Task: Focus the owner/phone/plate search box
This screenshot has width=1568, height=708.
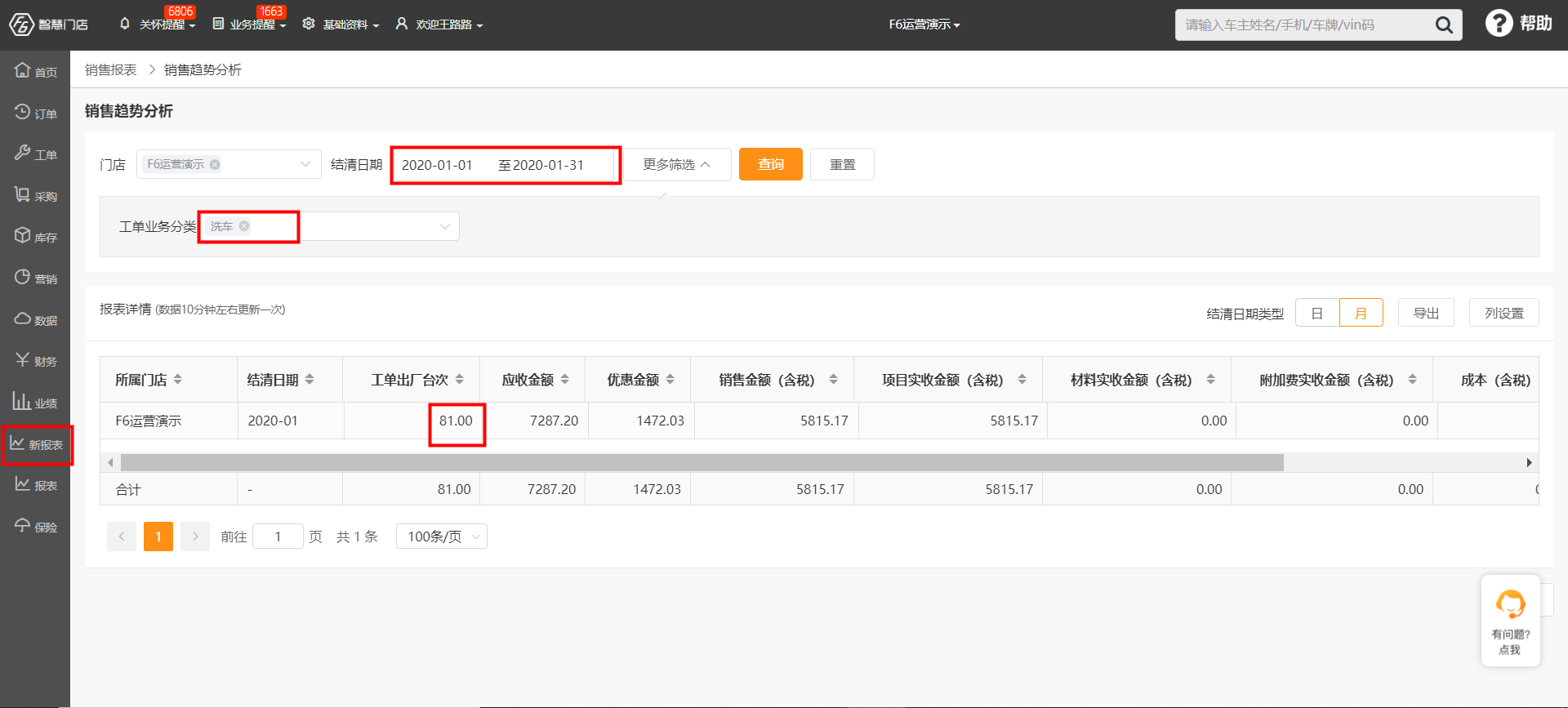Action: pos(1305,25)
